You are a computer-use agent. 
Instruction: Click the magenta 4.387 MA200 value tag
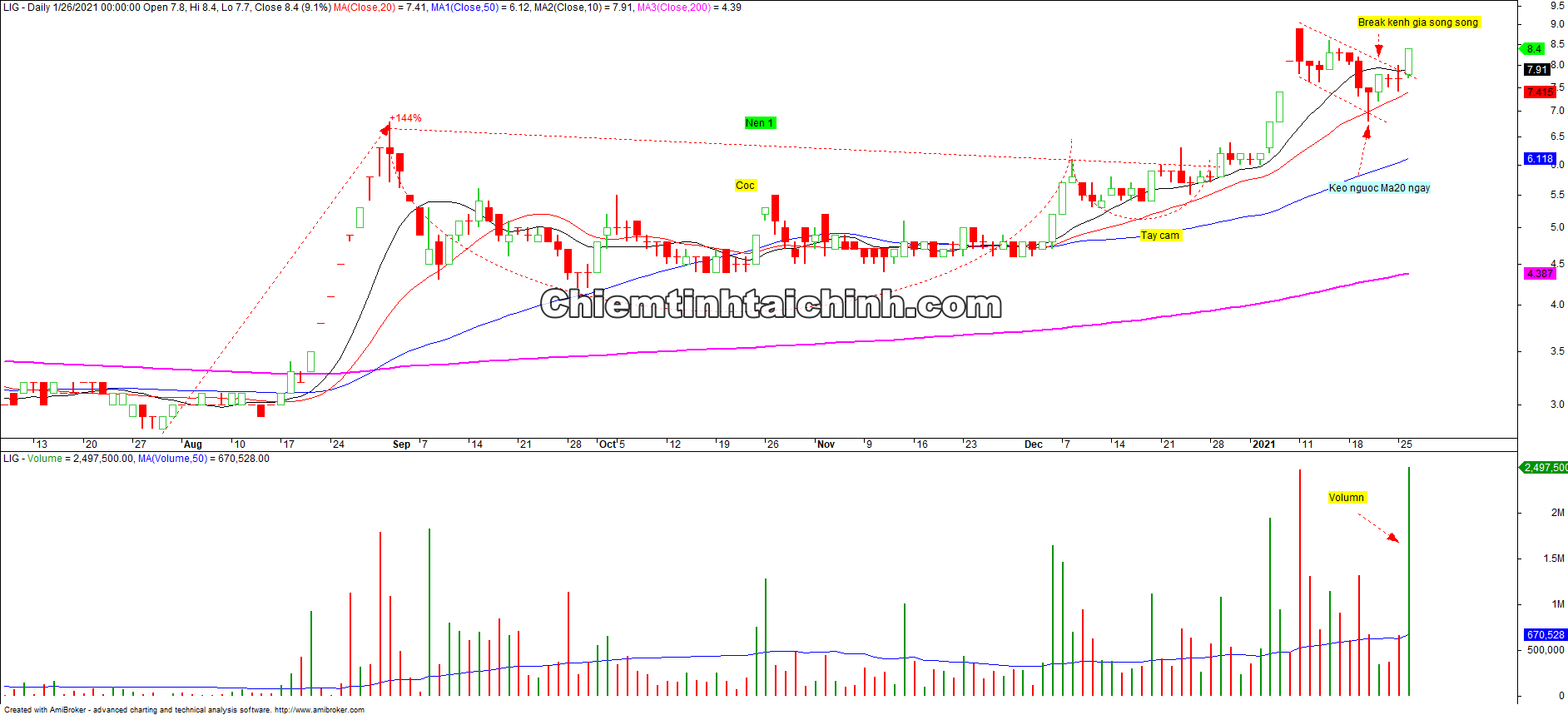[1539, 273]
